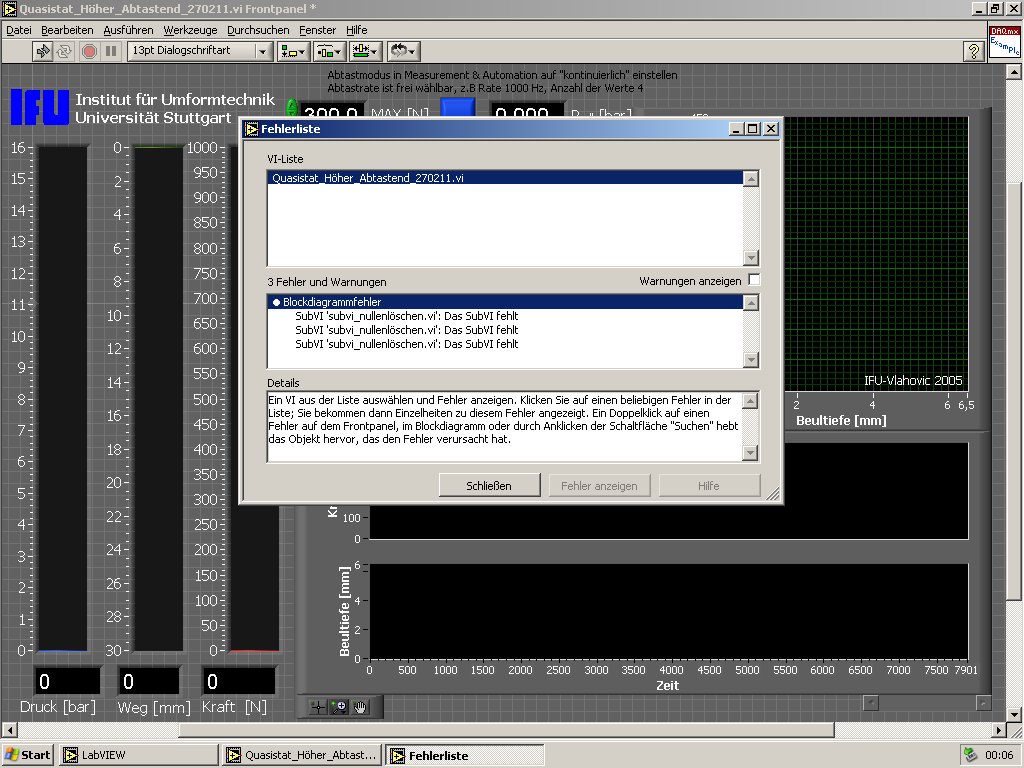Click the Schließen button
The image size is (1024, 768).
coord(489,486)
